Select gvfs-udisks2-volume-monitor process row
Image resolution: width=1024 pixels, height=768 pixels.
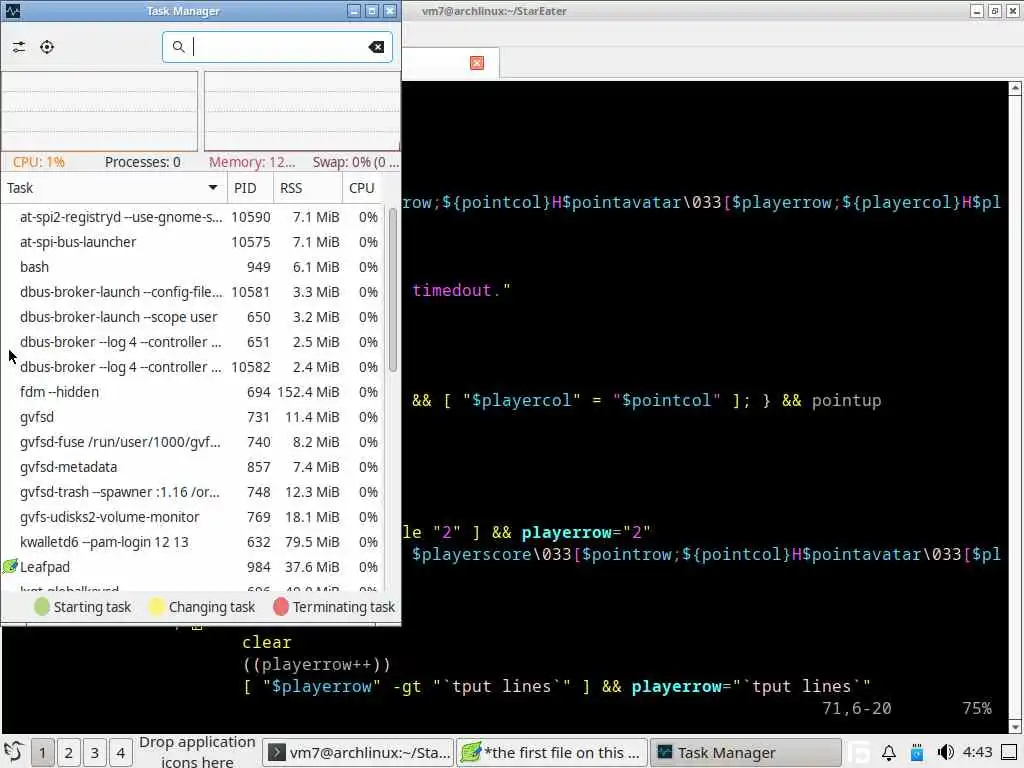coord(193,517)
